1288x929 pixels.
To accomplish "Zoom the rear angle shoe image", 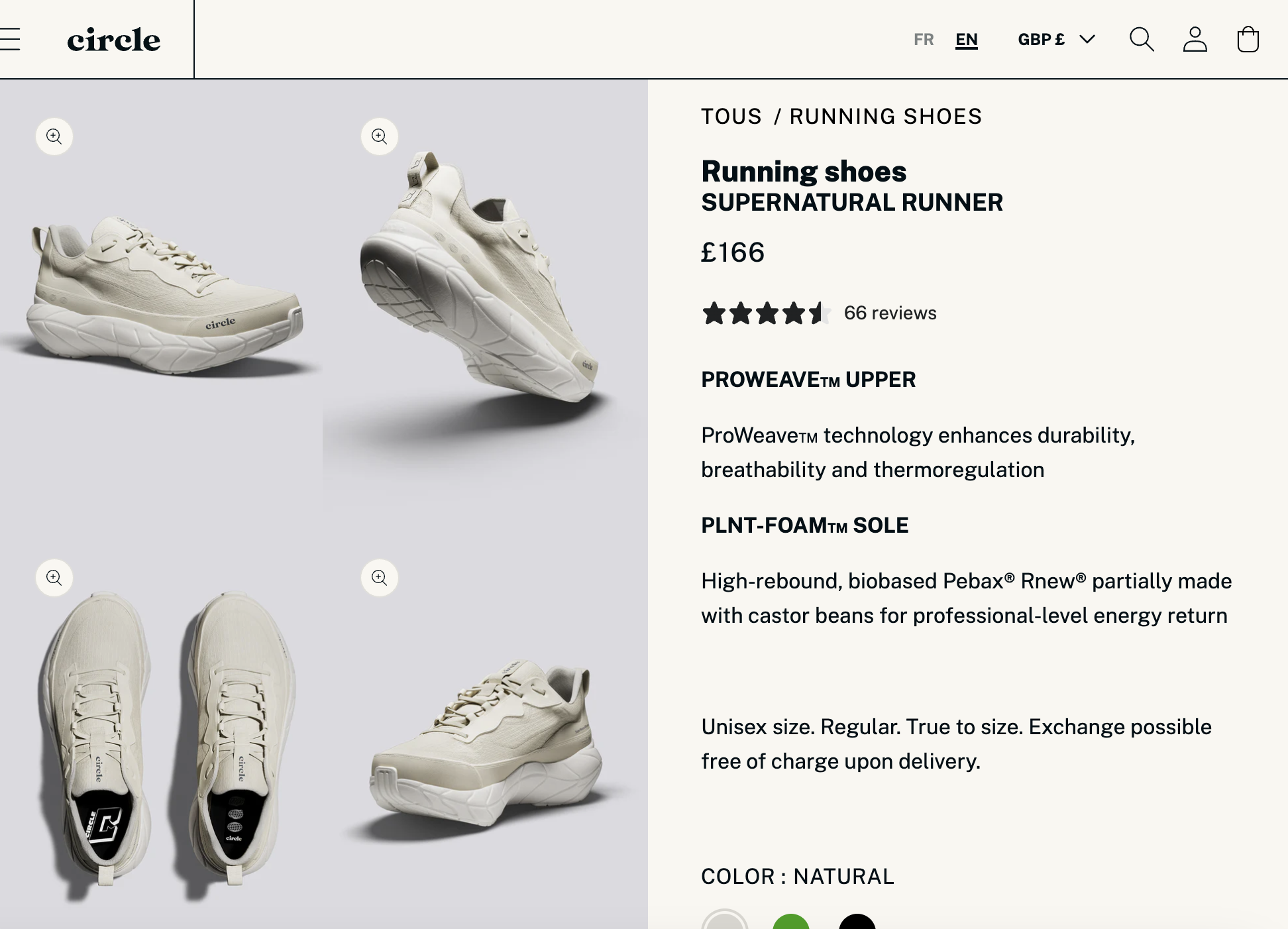I will tap(380, 578).
